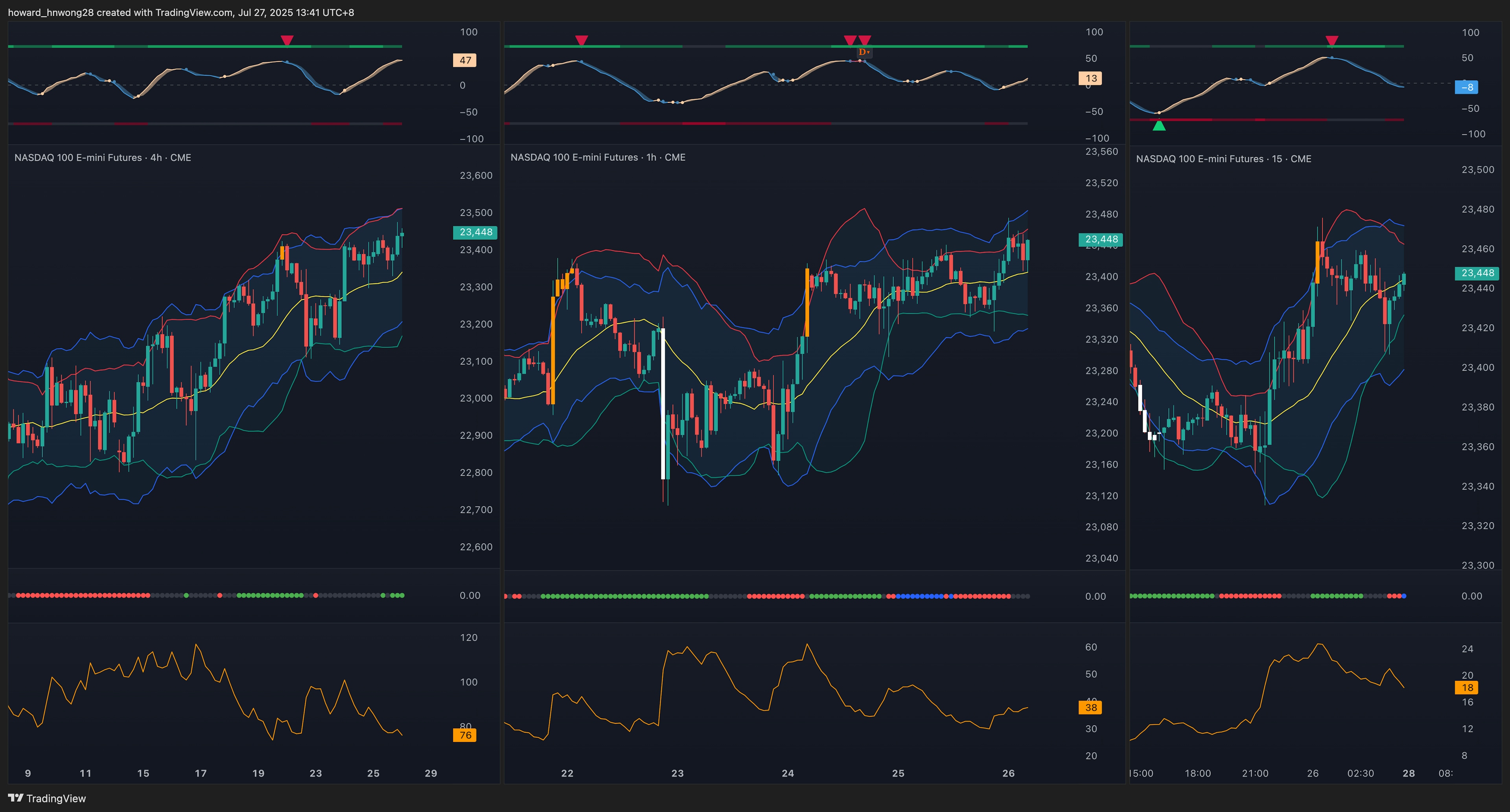Image resolution: width=1510 pixels, height=812 pixels.
Task: Click the 18:00 time axis label
Action: point(1197,773)
